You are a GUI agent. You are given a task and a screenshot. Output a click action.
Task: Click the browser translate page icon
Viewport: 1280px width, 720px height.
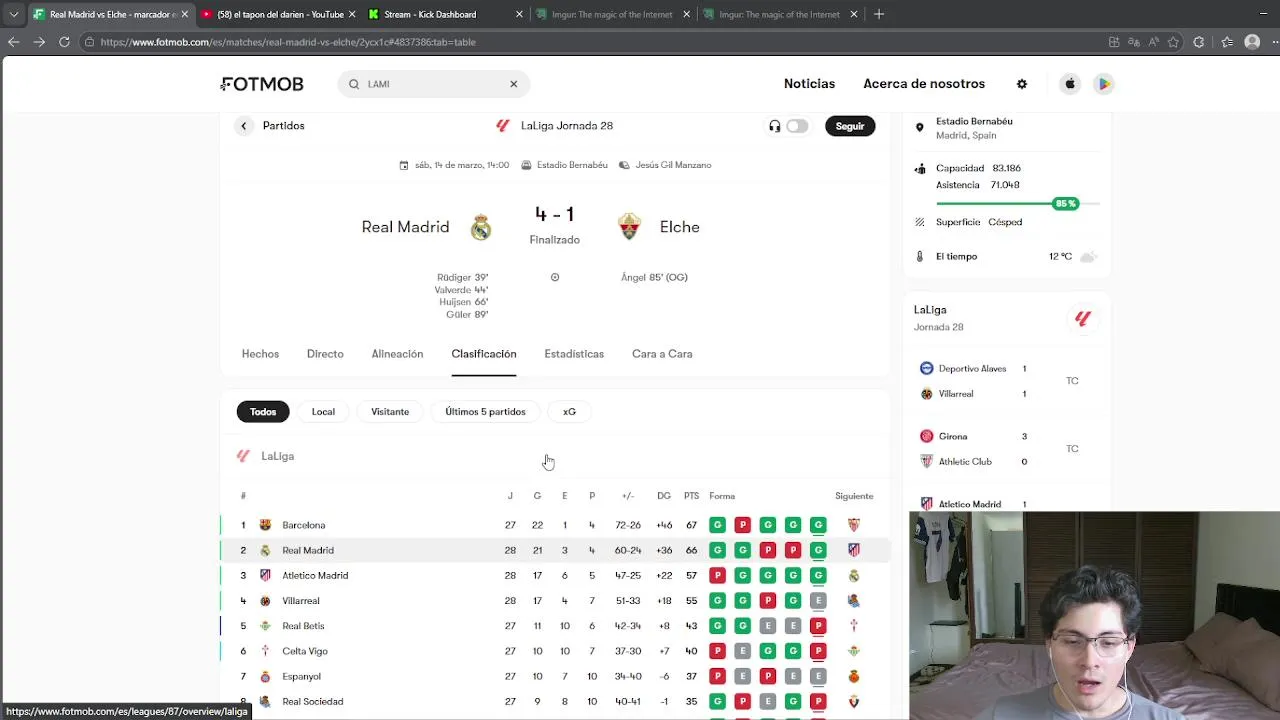[1133, 42]
